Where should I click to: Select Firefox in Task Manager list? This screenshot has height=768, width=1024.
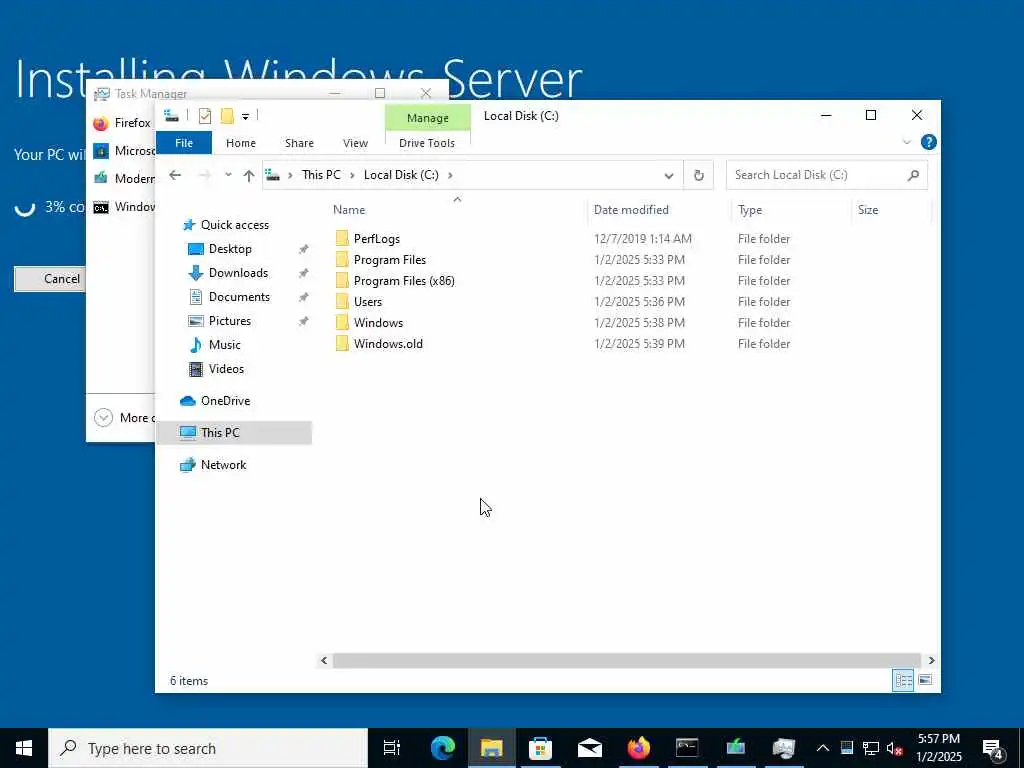tap(121, 123)
